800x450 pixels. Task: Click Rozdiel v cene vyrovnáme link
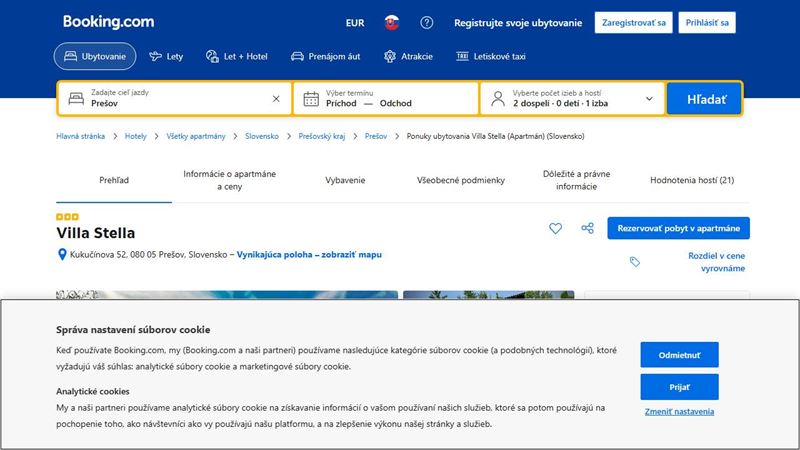click(x=716, y=262)
